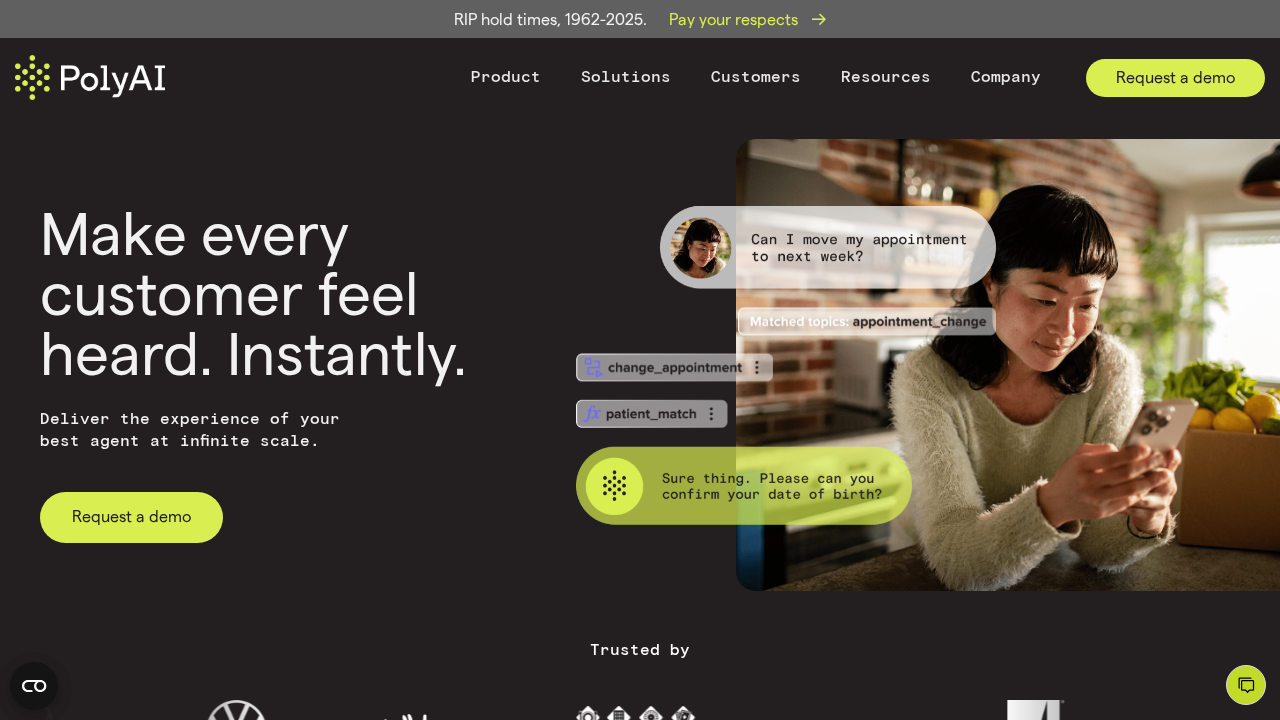Open the Product menu
Image resolution: width=1280 pixels, height=720 pixels.
(505, 77)
